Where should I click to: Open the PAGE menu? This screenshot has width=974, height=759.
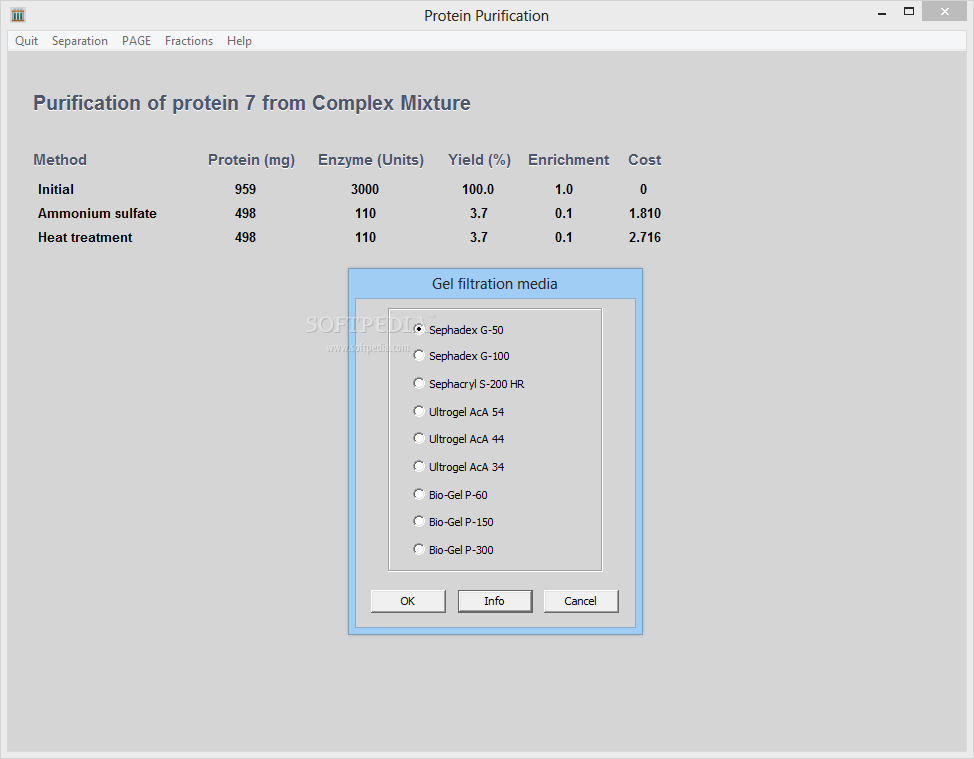pos(136,41)
